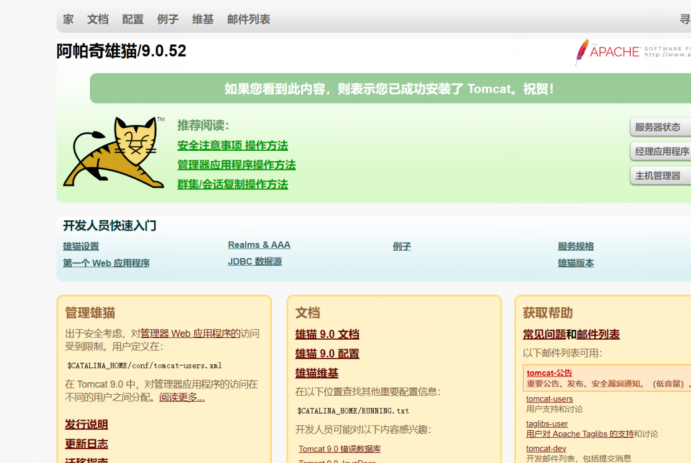Open the tomcat-公告 mailing list link
Image resolution: width=692 pixels, height=463 pixels.
pos(549,373)
